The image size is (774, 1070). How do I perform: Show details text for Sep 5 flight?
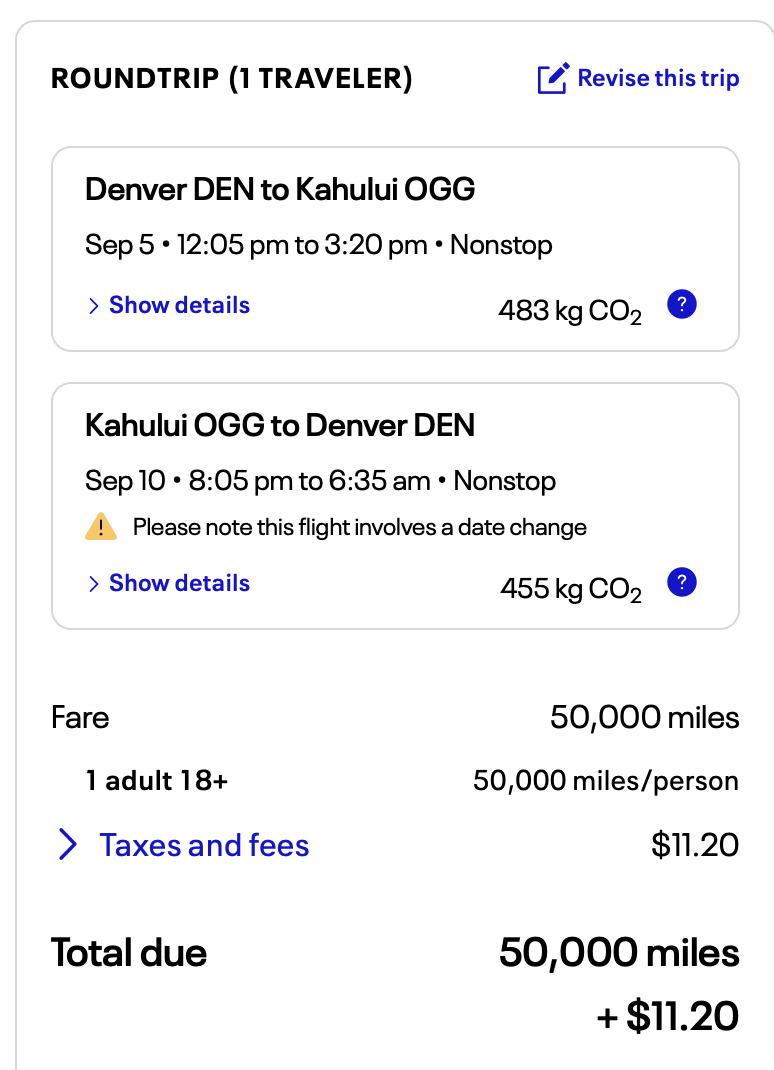[x=179, y=305]
